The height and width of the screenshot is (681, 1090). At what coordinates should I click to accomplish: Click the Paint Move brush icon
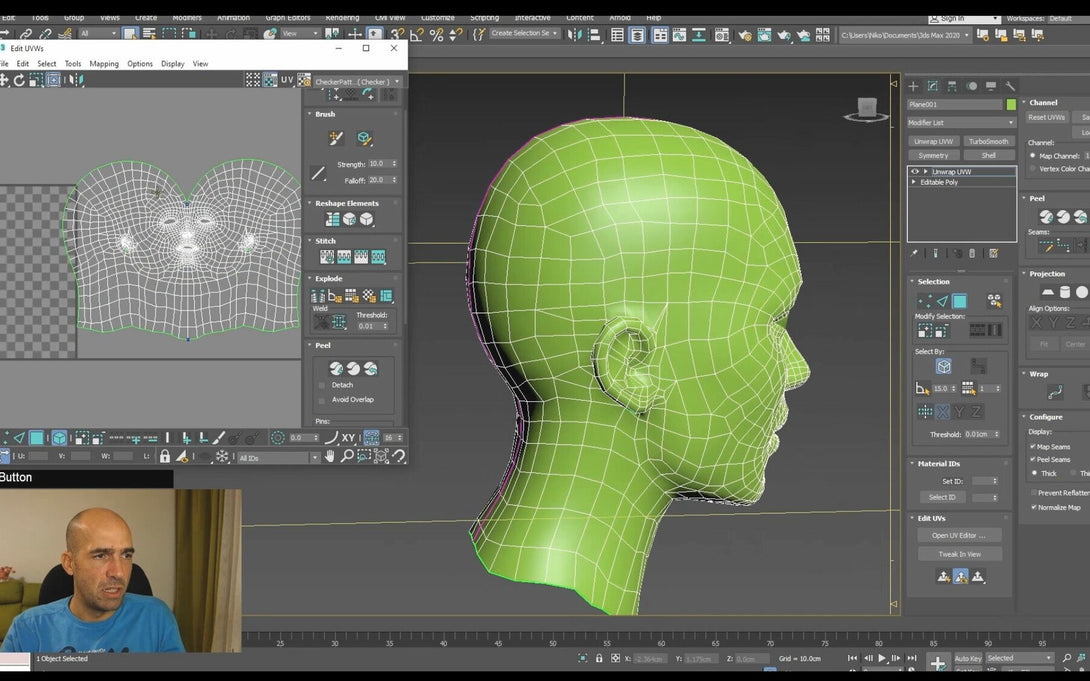tap(336, 138)
